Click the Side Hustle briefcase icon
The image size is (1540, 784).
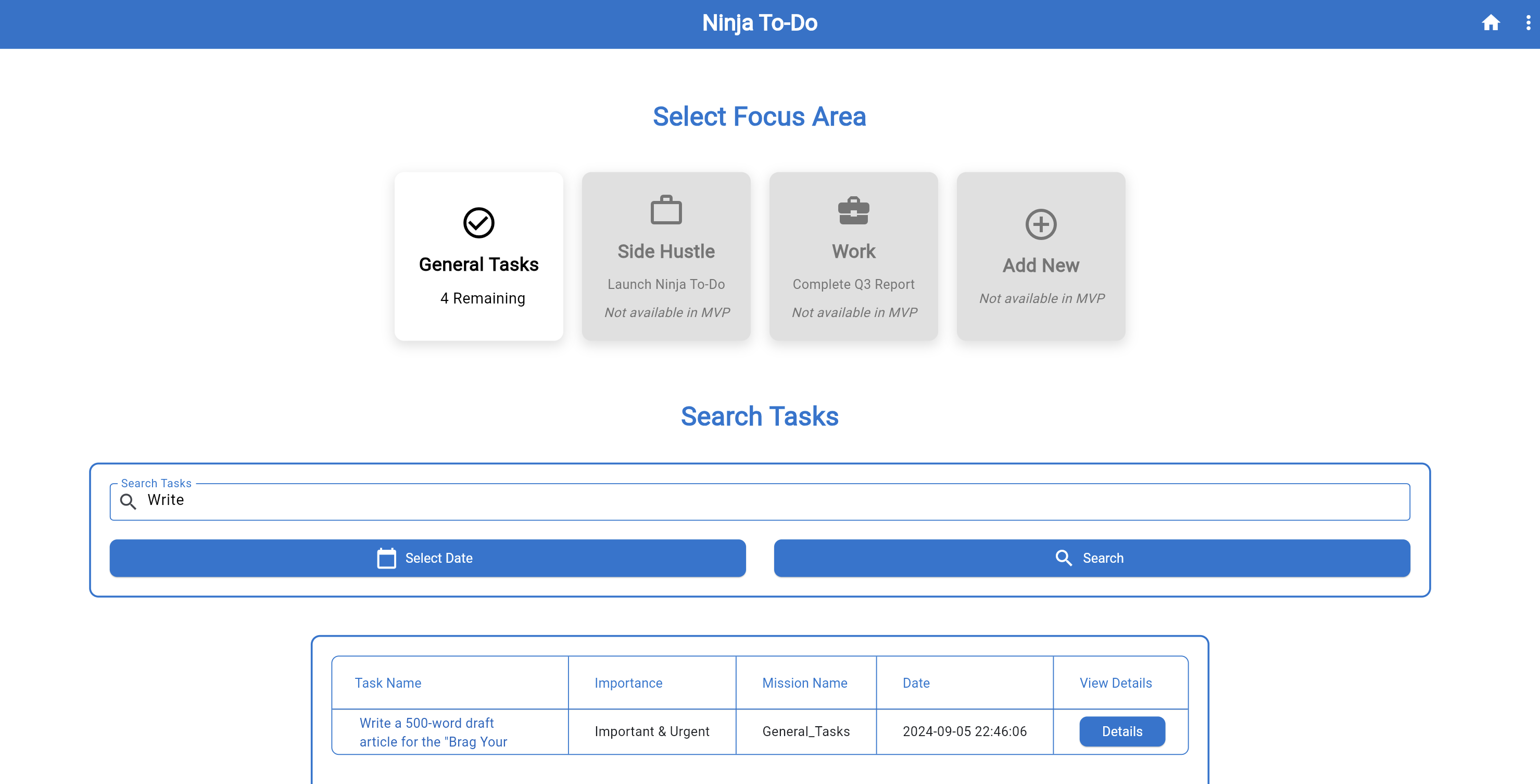[x=666, y=210]
